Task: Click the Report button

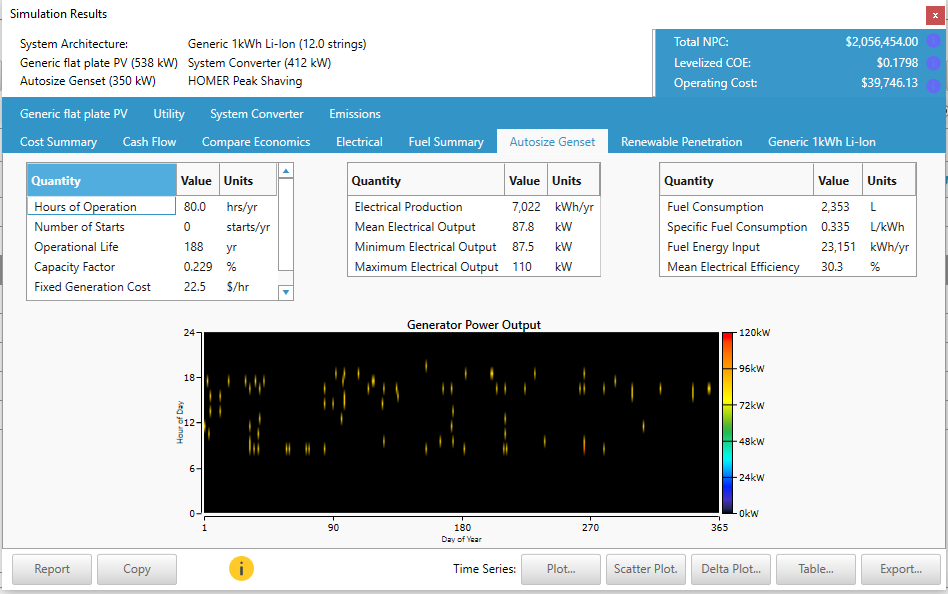Action: (x=51, y=567)
